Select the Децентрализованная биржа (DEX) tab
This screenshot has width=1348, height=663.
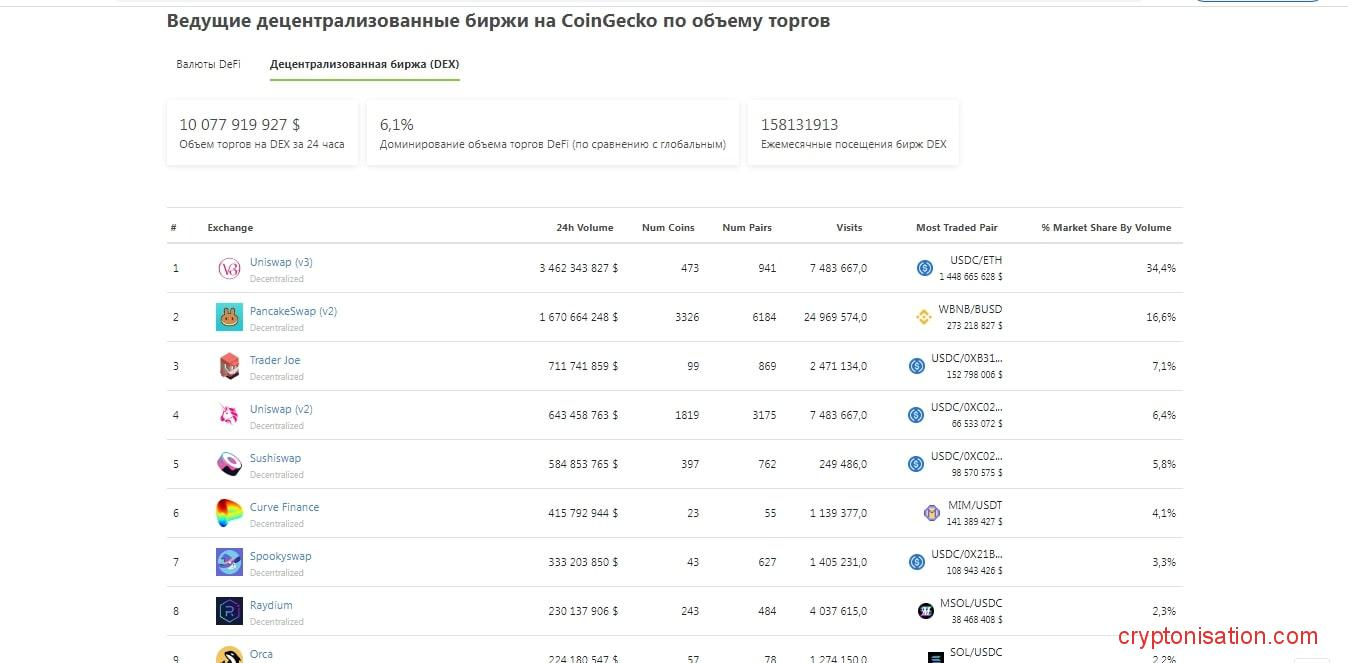coord(364,64)
